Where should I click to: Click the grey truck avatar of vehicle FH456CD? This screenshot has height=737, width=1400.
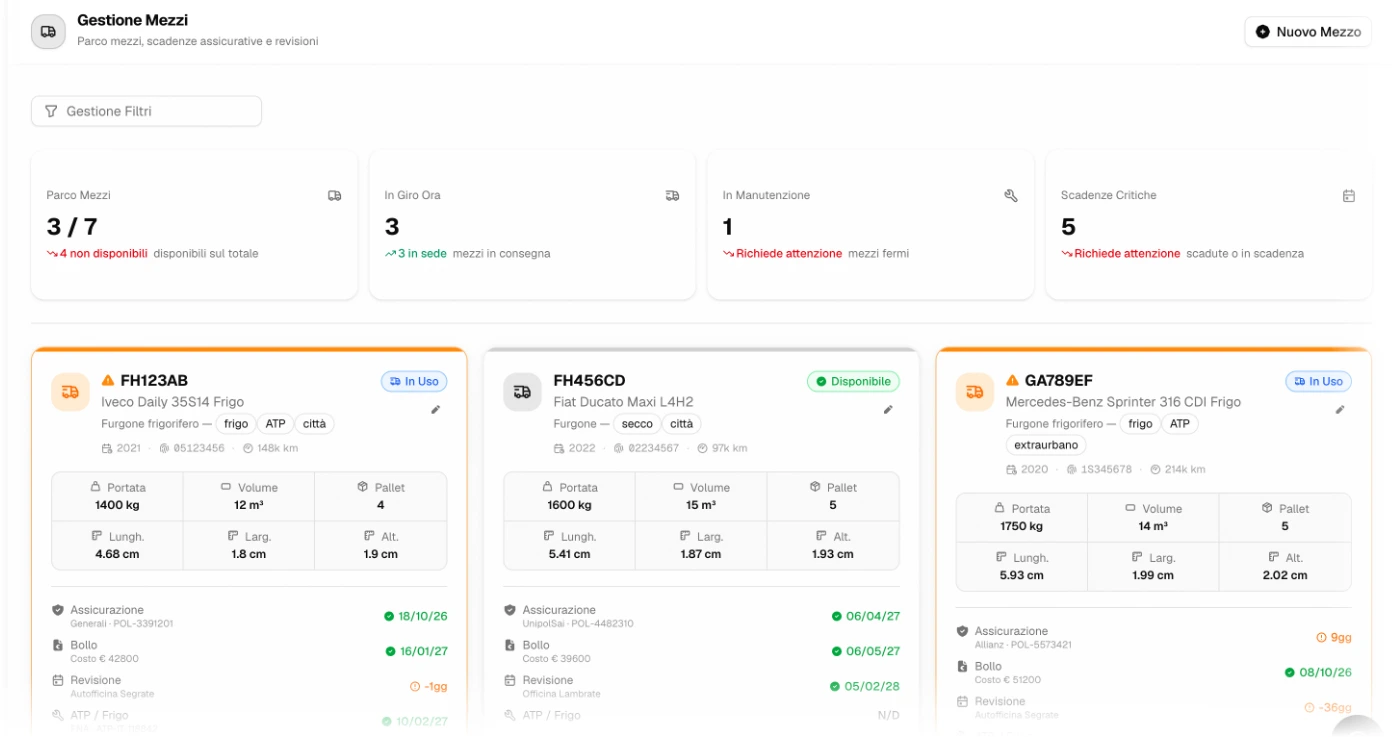(522, 391)
